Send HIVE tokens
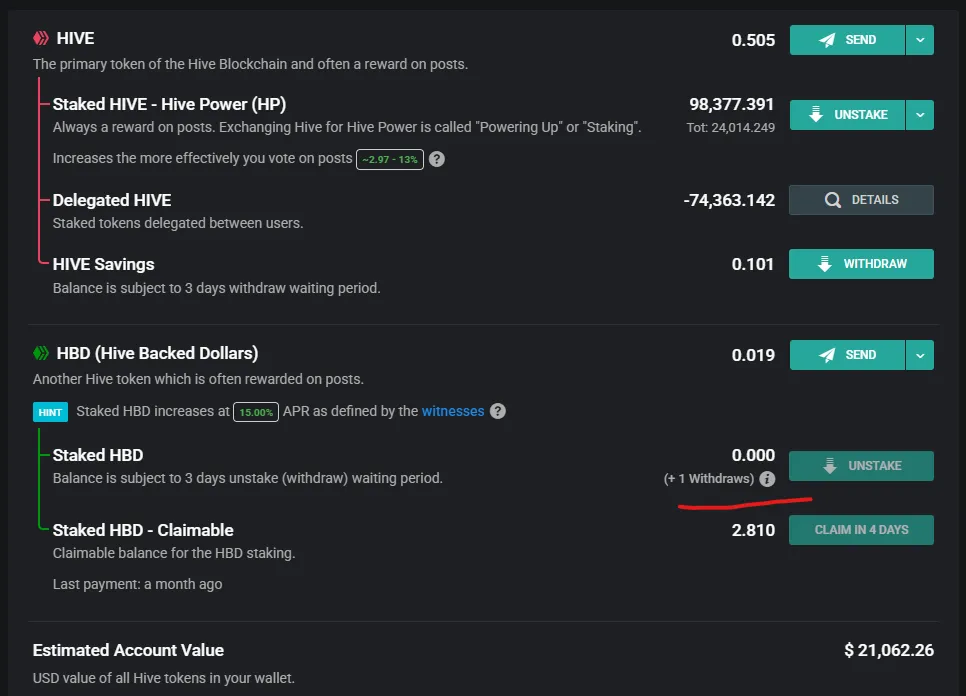The width and height of the screenshot is (966, 696). pos(847,40)
